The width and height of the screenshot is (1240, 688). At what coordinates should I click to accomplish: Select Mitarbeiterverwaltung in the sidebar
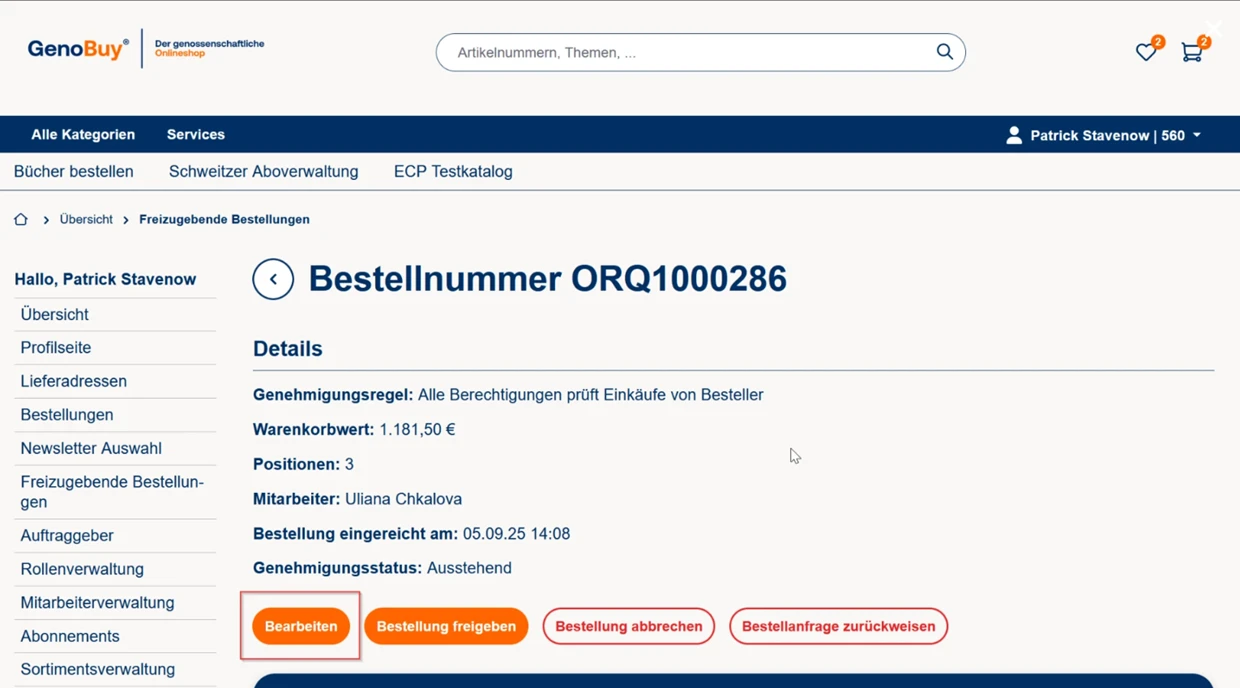[97, 603]
